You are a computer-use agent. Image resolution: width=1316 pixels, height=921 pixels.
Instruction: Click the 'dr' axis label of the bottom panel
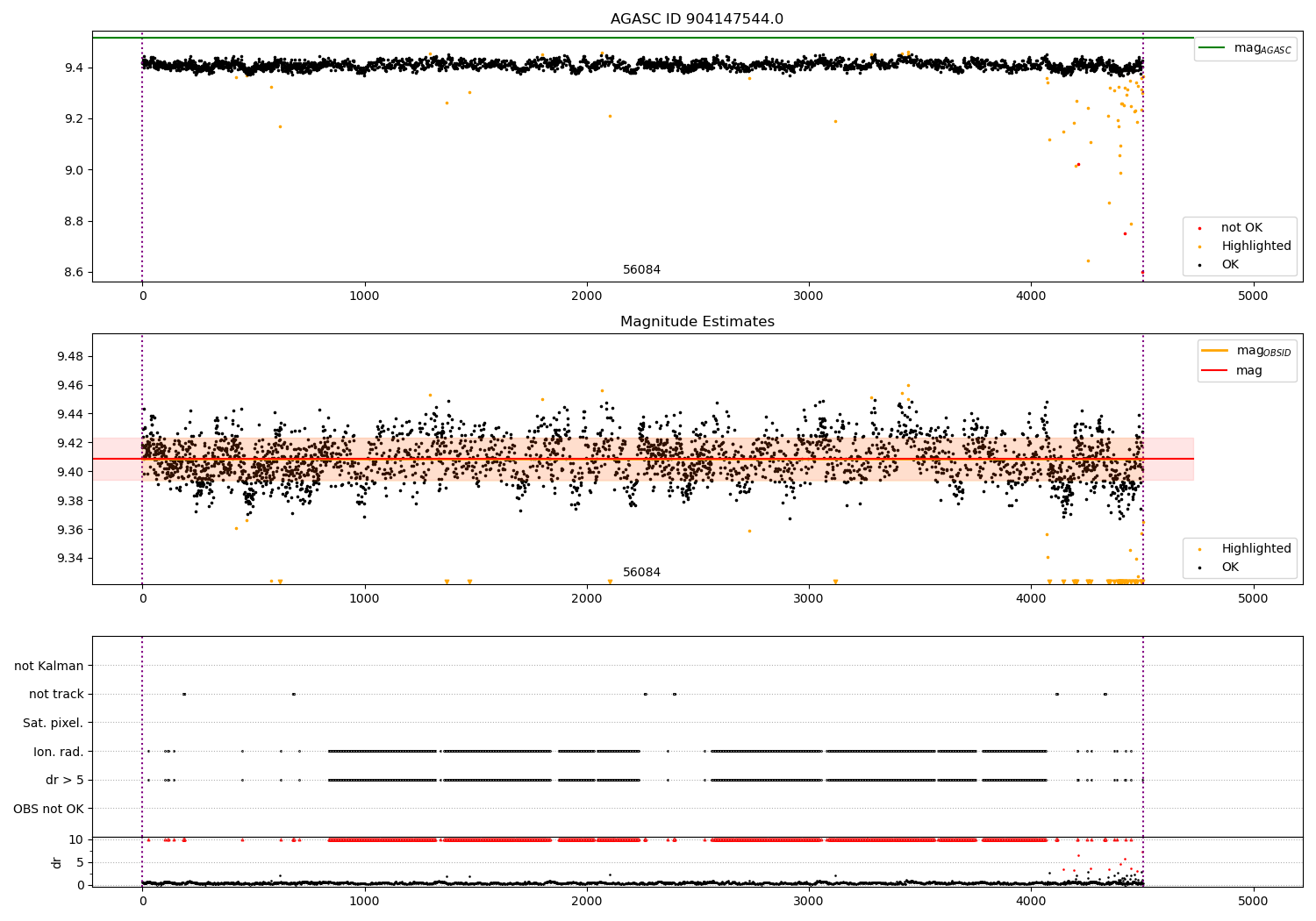click(57, 862)
